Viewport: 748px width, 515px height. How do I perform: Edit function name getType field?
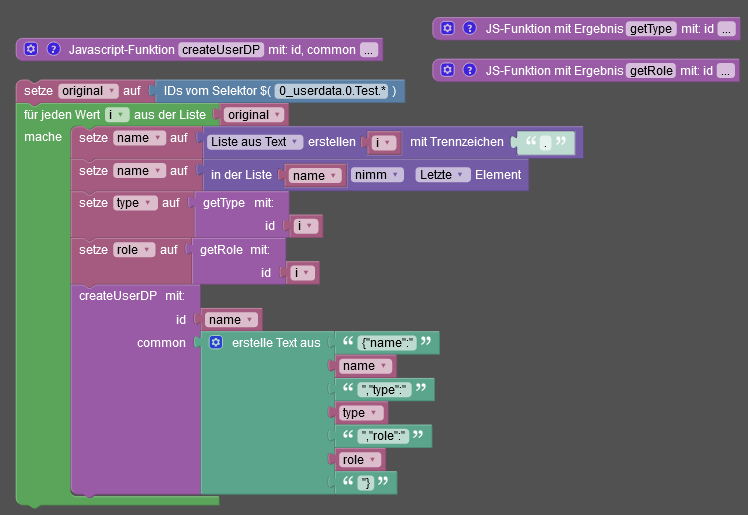click(x=651, y=29)
